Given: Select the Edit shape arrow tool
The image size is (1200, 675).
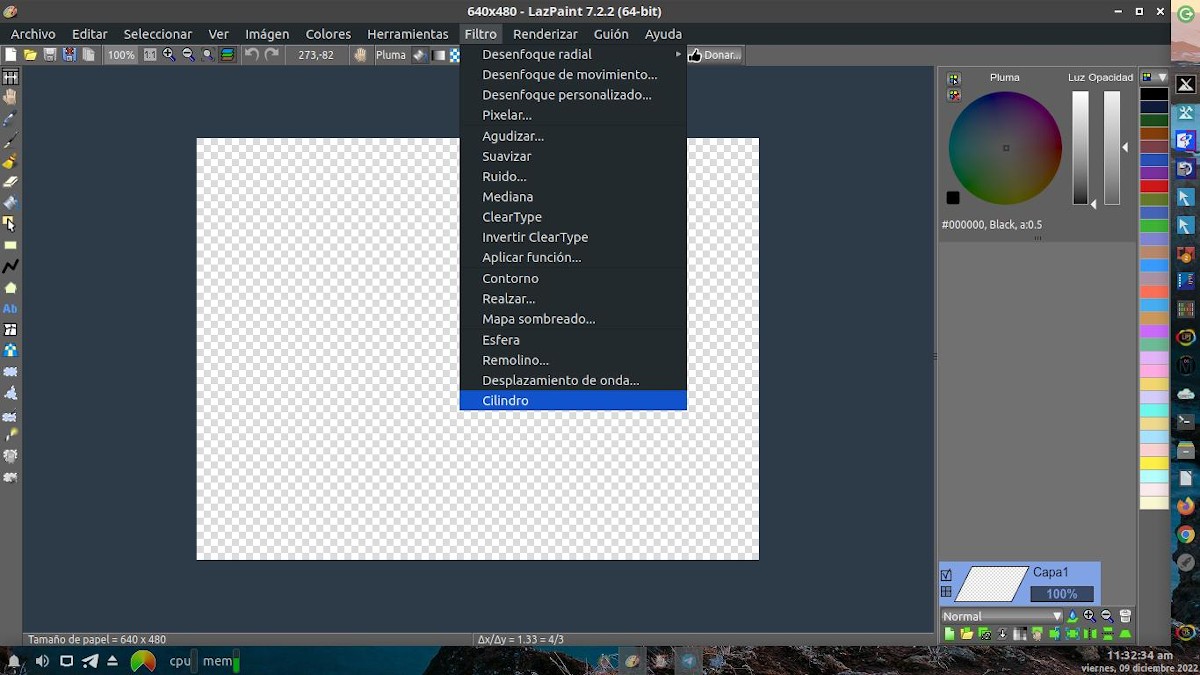Looking at the screenshot, I should (10, 224).
